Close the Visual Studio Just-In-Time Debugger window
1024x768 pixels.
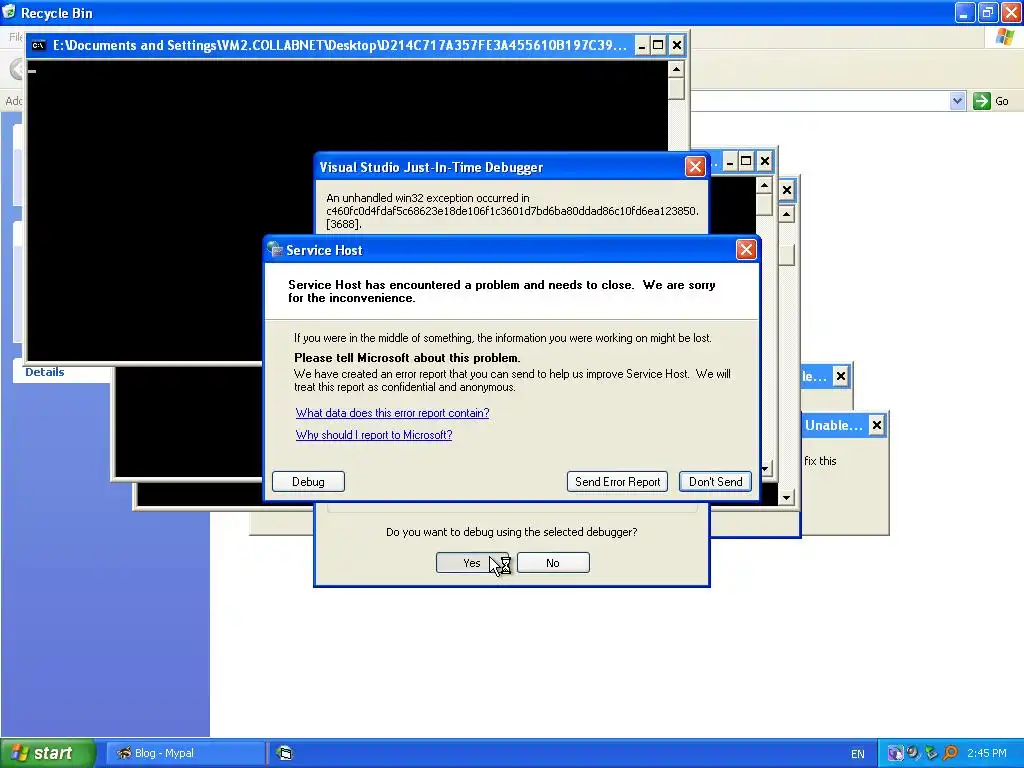(x=695, y=167)
